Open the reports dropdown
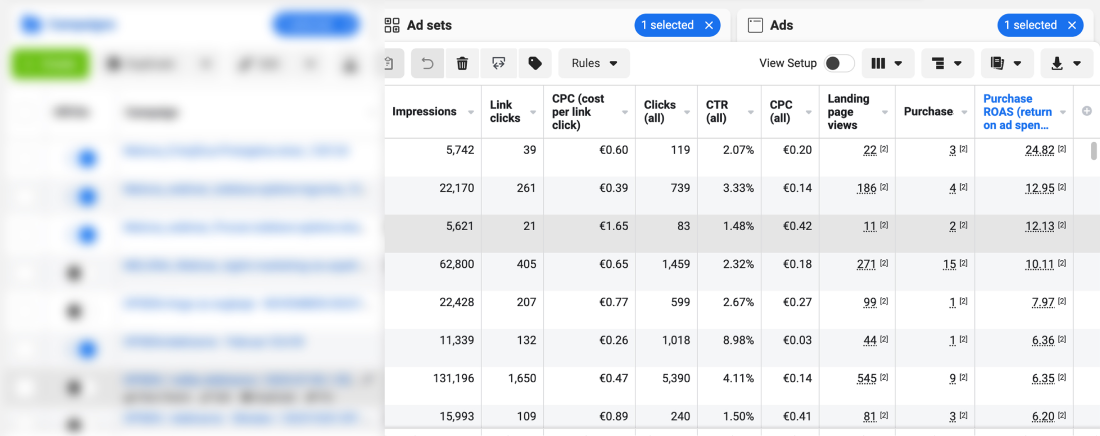The width and height of the screenshot is (1100, 436). tap(1005, 63)
